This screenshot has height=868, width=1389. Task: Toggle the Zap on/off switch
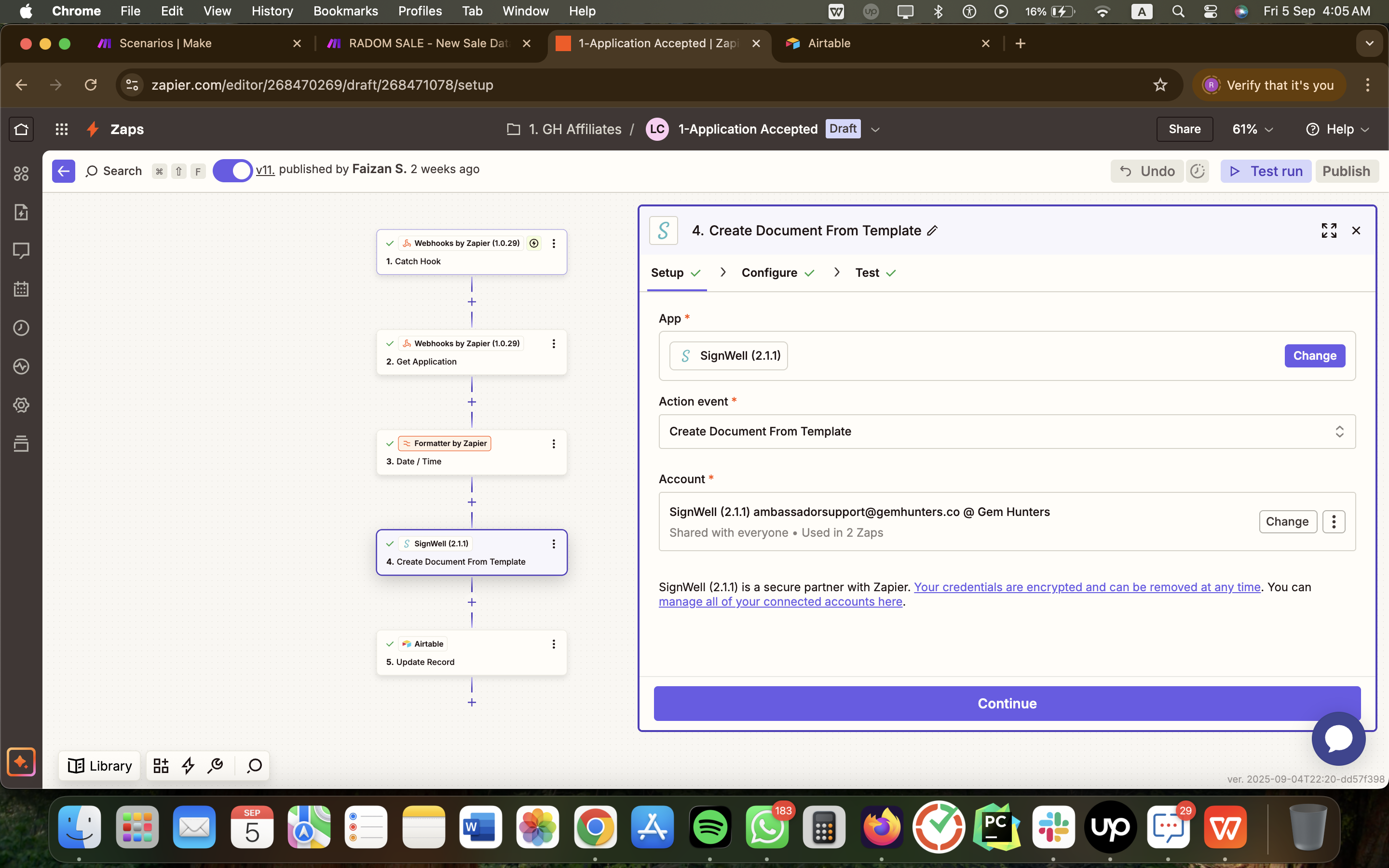(232, 170)
